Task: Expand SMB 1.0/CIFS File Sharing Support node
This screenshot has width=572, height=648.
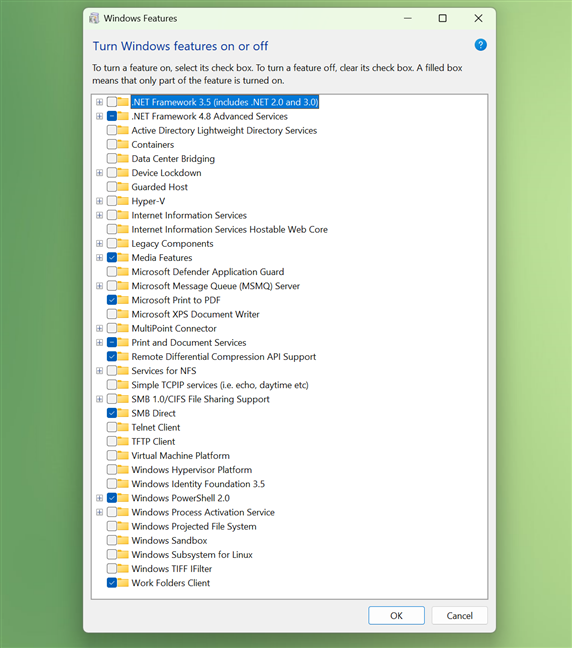Action: point(100,399)
